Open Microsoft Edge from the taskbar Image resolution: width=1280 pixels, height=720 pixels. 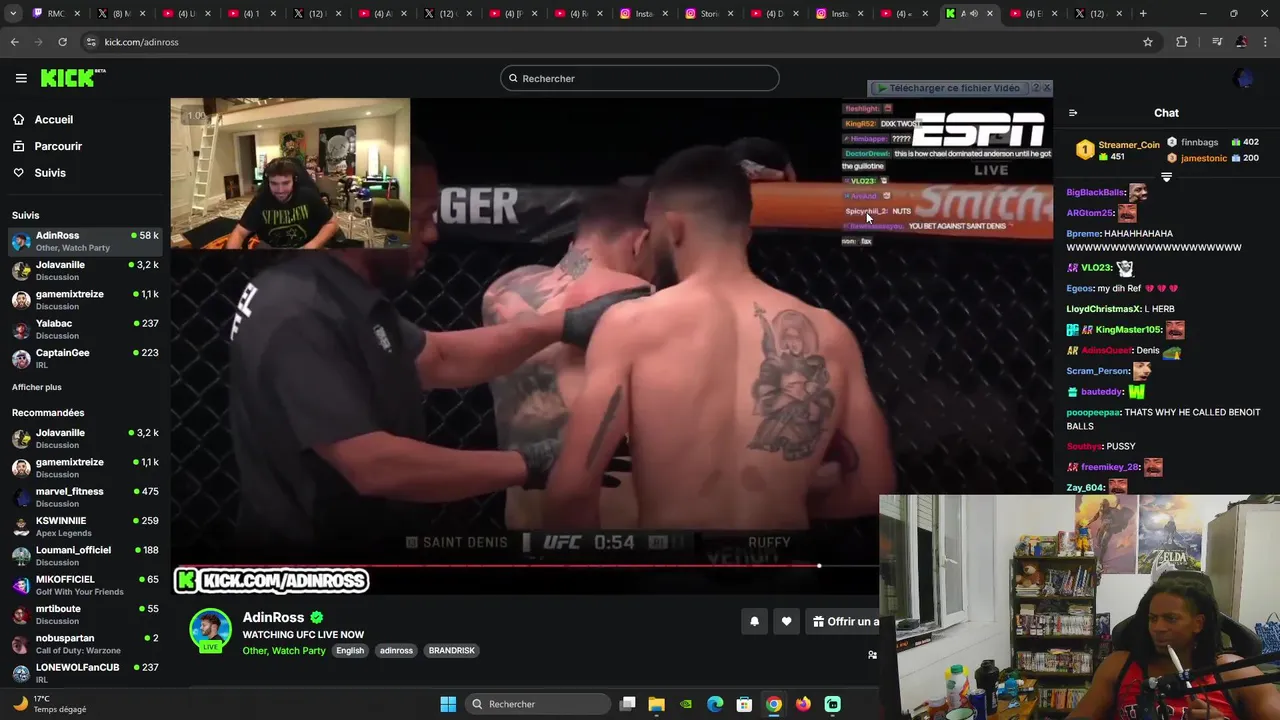tap(715, 704)
